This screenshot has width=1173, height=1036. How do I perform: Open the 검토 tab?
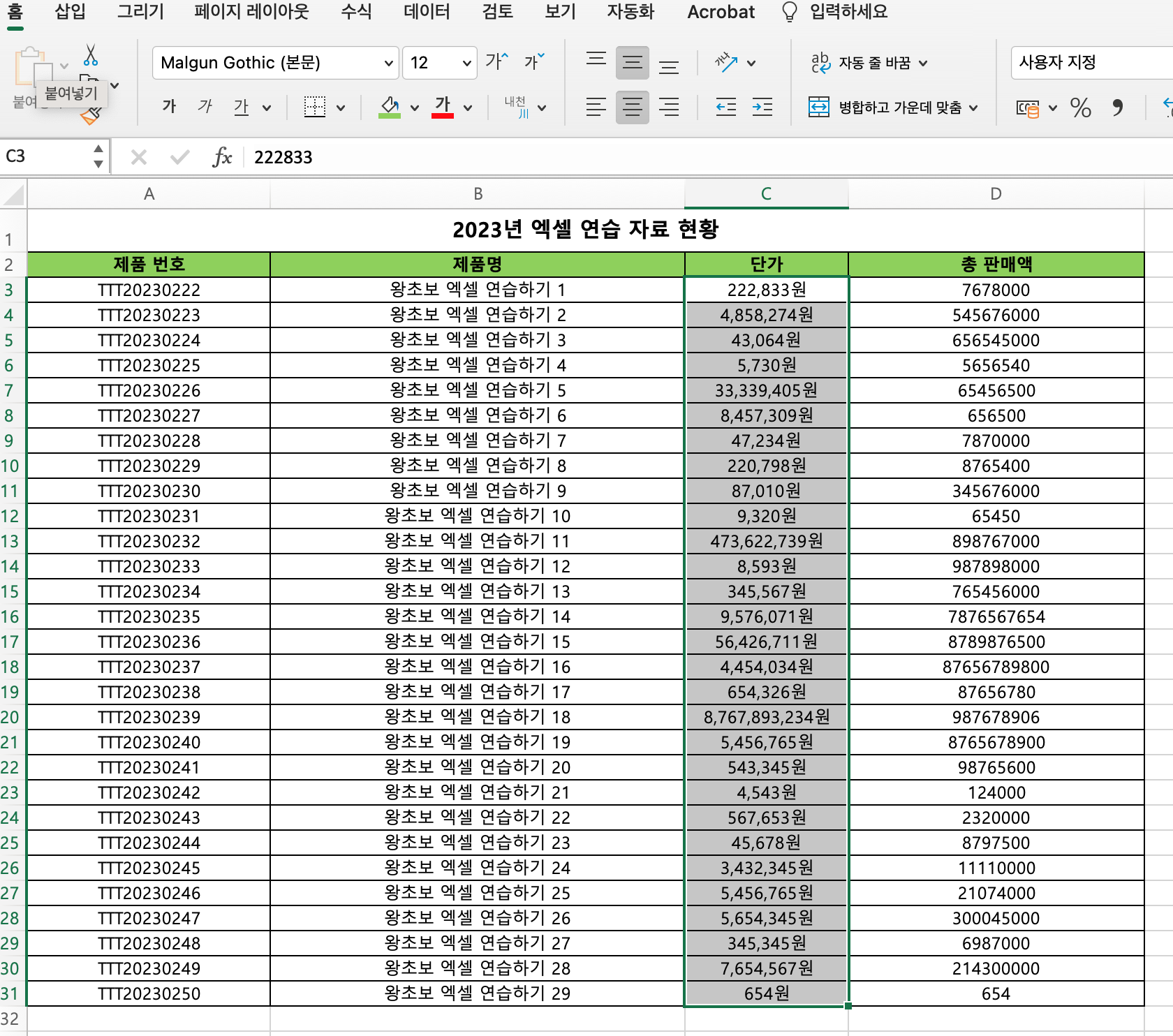pyautogui.click(x=498, y=12)
